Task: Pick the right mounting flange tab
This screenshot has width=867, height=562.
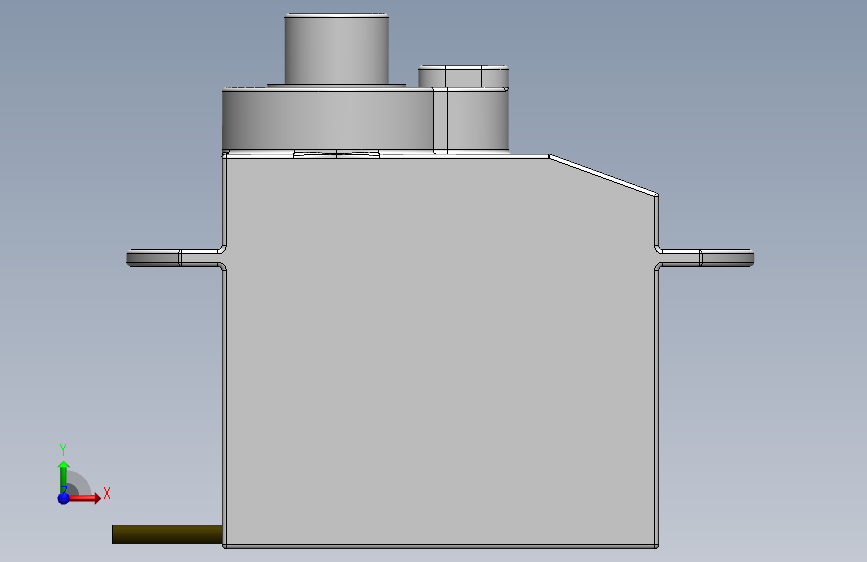Action: point(705,258)
